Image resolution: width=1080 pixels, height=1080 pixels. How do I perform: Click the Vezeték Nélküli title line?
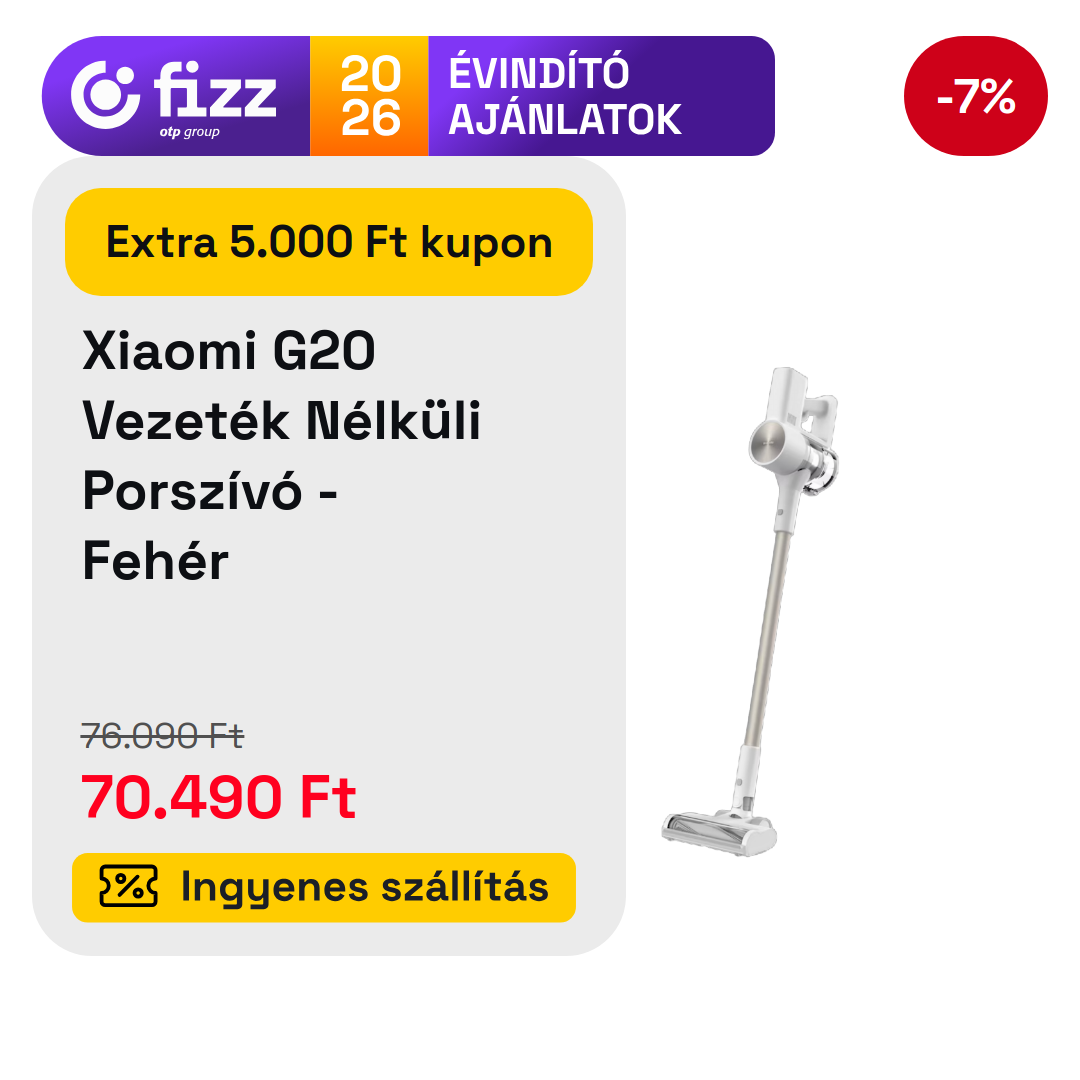[x=281, y=420]
